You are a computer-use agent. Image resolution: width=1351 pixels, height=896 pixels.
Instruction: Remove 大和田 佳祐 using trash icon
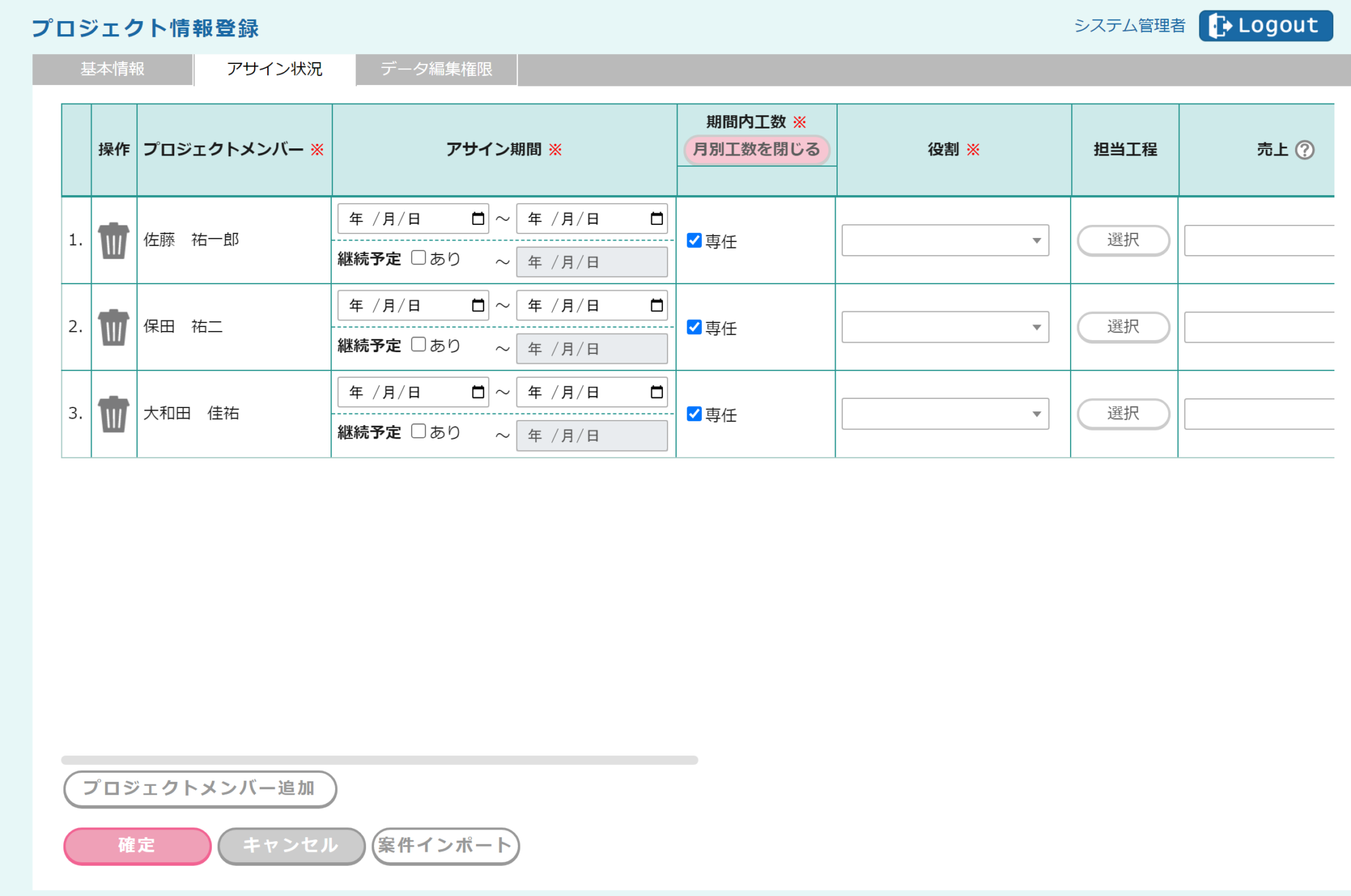[113, 414]
